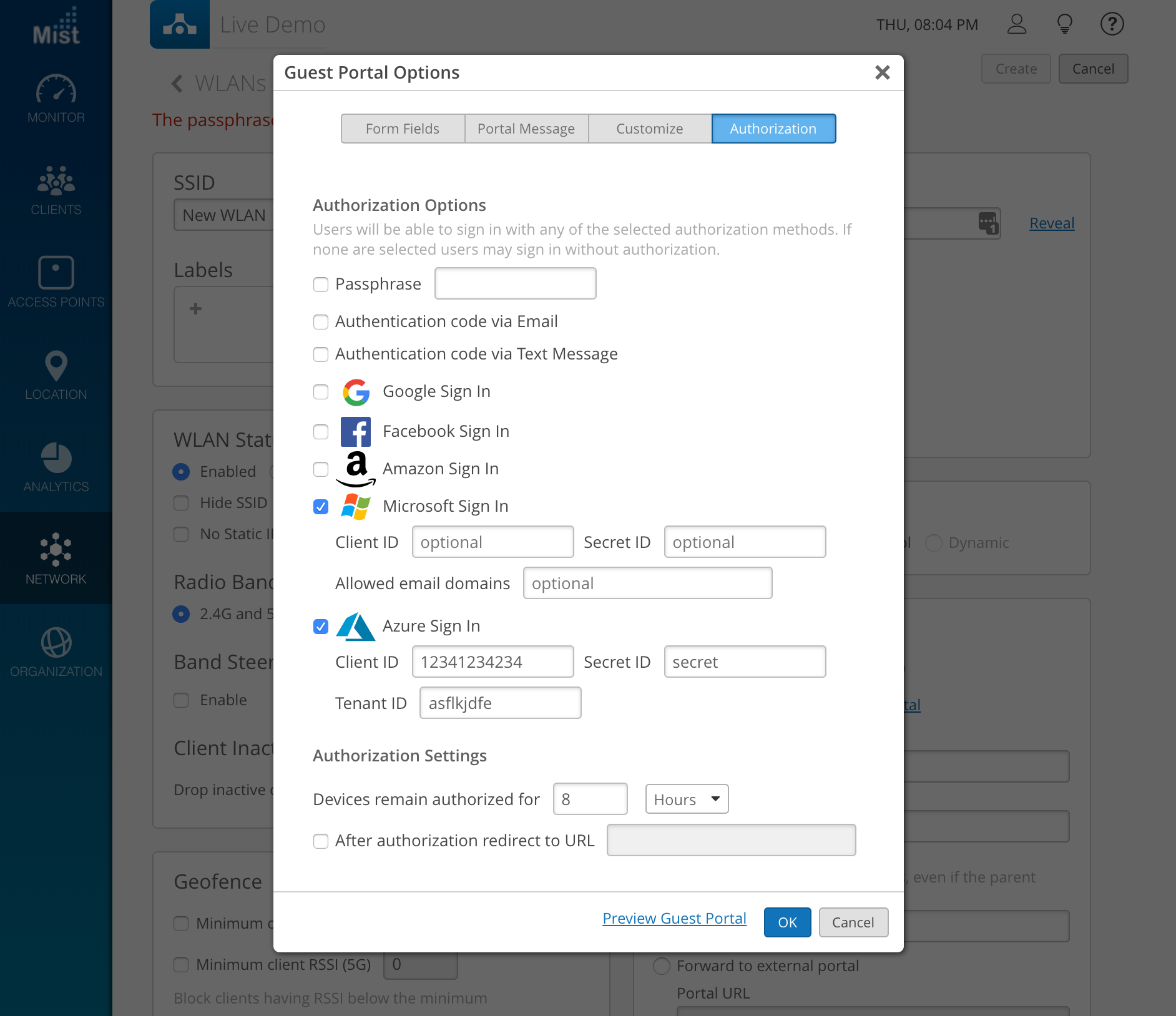This screenshot has height=1016, width=1176.
Task: Click the user account icon
Action: click(1017, 24)
